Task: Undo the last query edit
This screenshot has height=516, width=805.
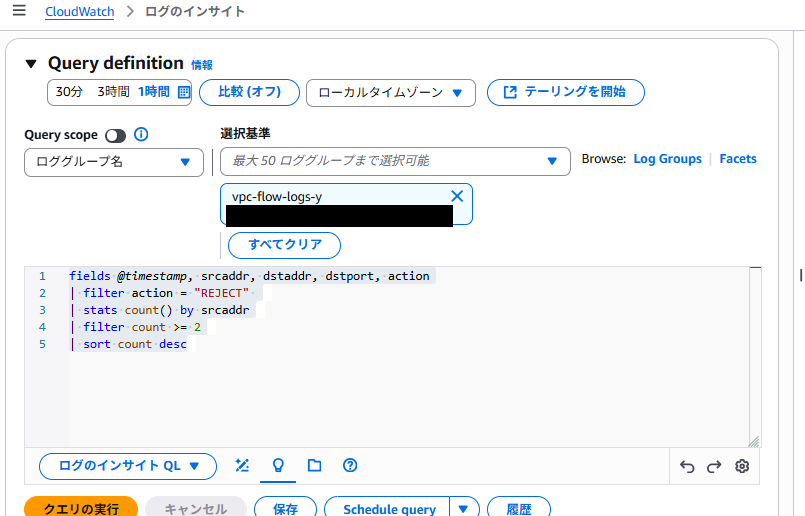Action: (687, 466)
